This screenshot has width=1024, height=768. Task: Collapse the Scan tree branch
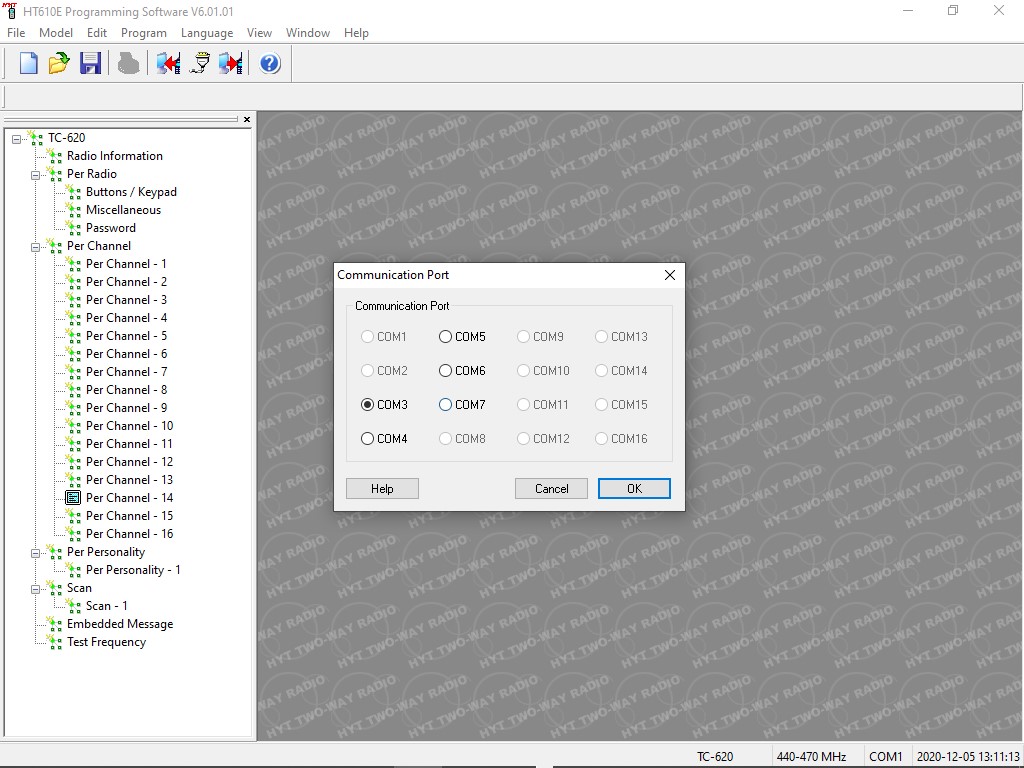[x=36, y=588]
